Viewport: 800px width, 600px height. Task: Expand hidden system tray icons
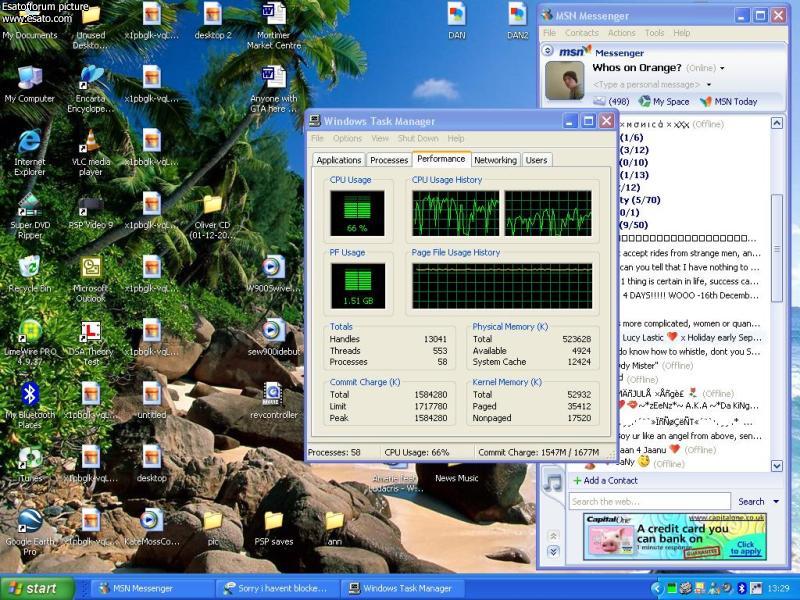pyautogui.click(x=657, y=588)
